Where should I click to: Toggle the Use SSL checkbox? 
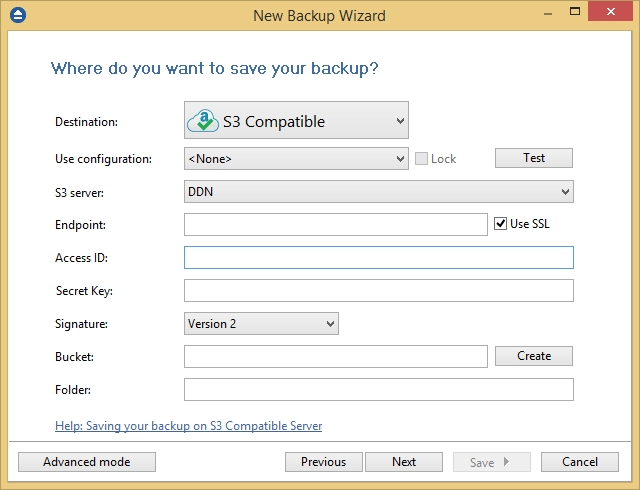point(500,224)
